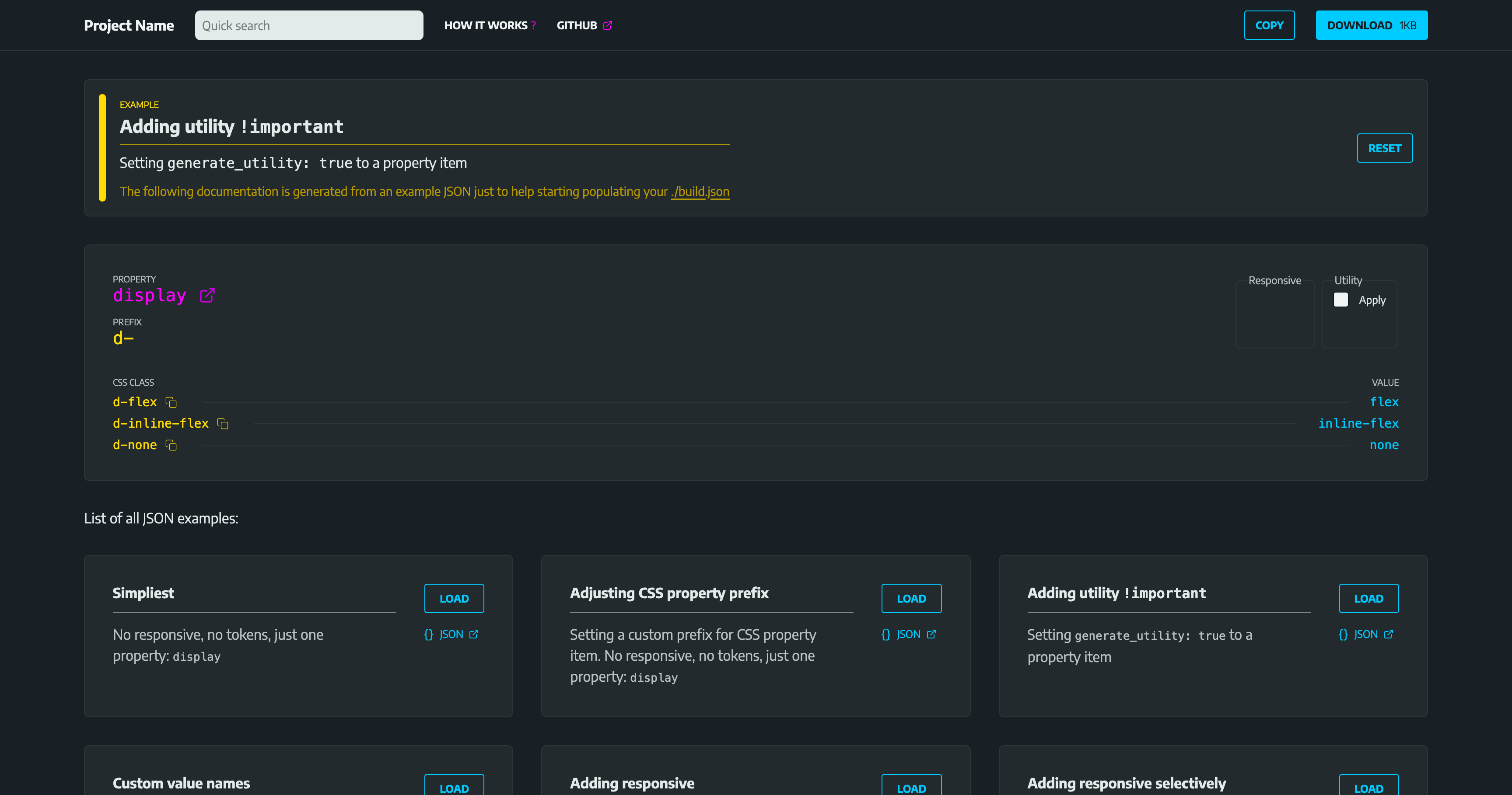Click the d-flex class name
Image resolution: width=1512 pixels, height=795 pixels.
point(134,402)
